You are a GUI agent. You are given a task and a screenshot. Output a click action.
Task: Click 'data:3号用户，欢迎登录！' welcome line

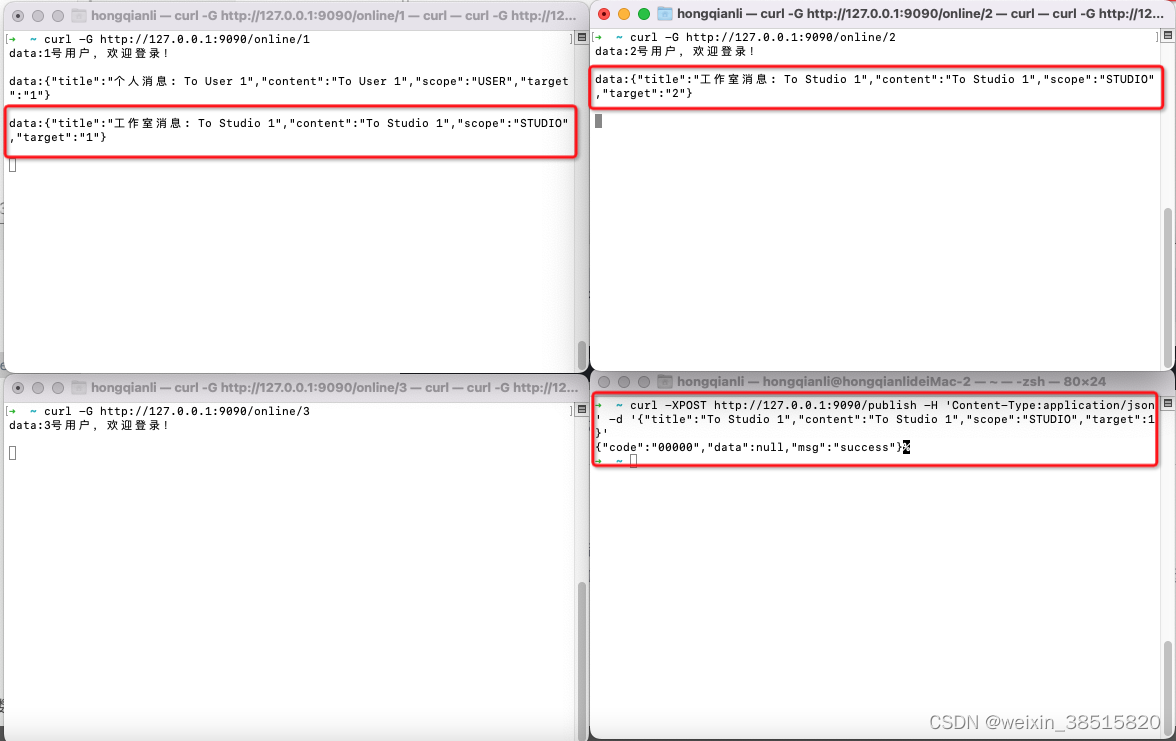89,425
